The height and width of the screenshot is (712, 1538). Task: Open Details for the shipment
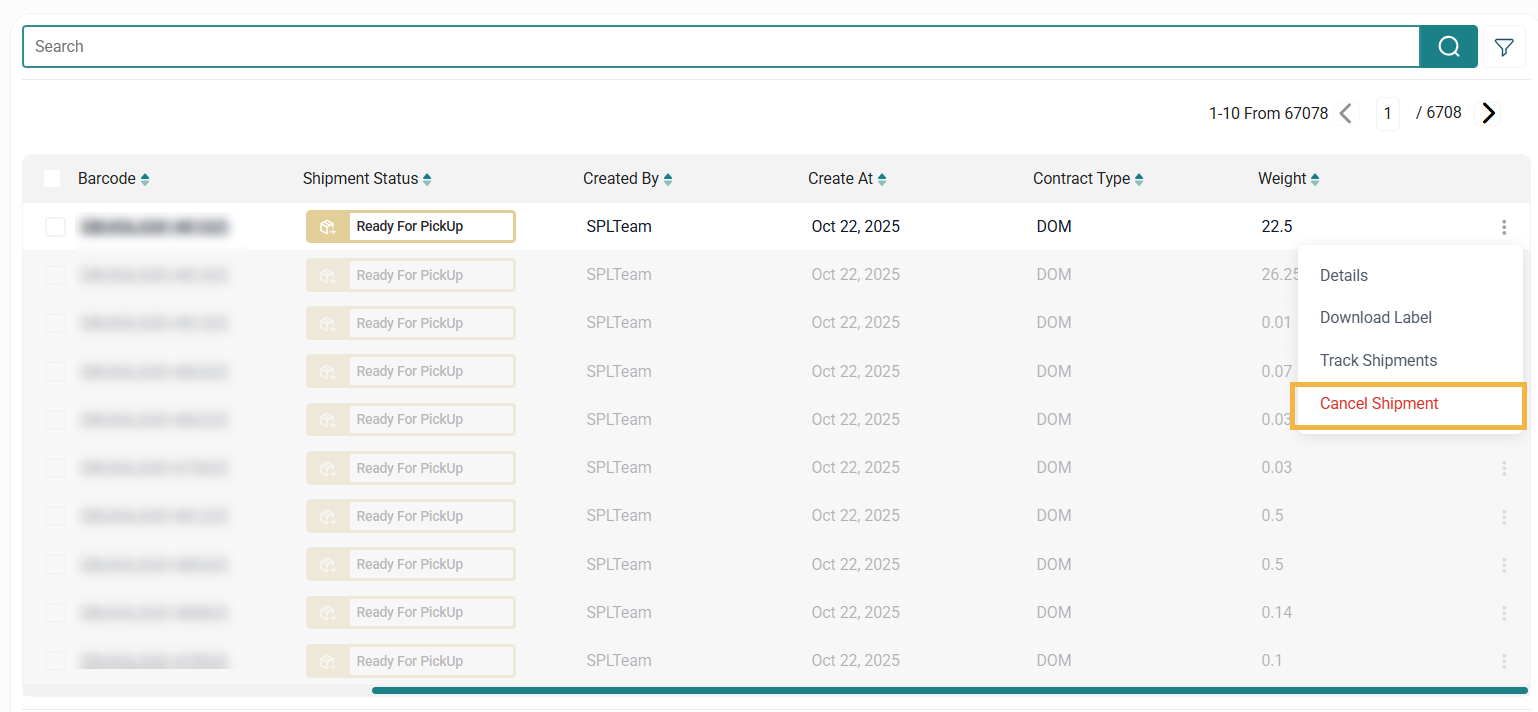click(1343, 276)
